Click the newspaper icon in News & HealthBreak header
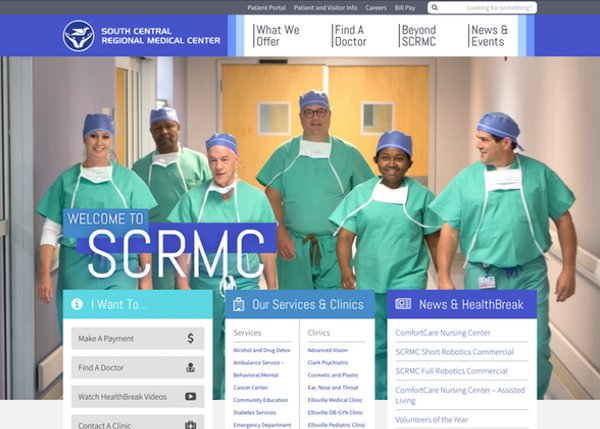The image size is (600, 429). tap(403, 304)
